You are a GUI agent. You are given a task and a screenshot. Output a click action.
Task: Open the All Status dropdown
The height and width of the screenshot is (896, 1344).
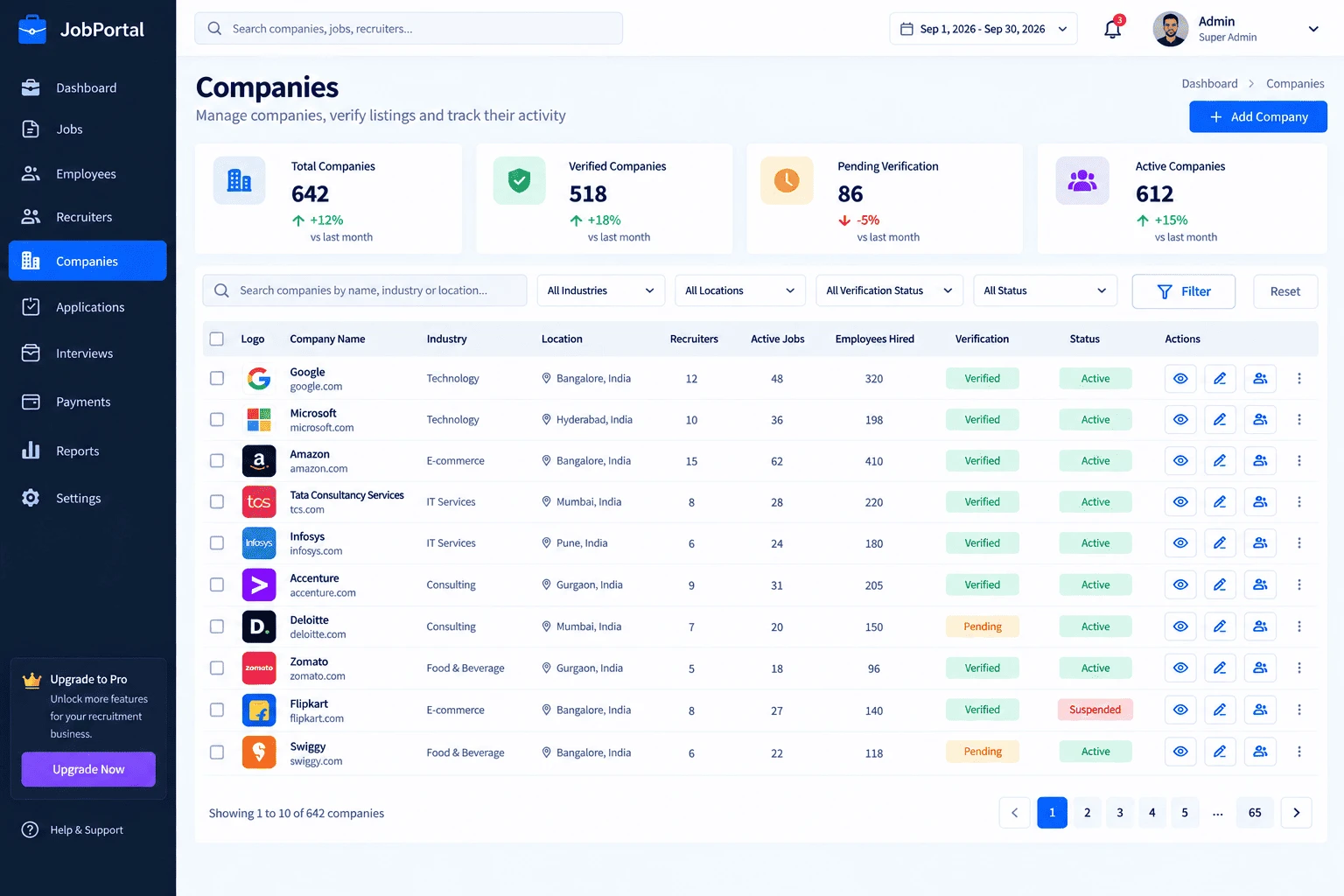pyautogui.click(x=1046, y=290)
